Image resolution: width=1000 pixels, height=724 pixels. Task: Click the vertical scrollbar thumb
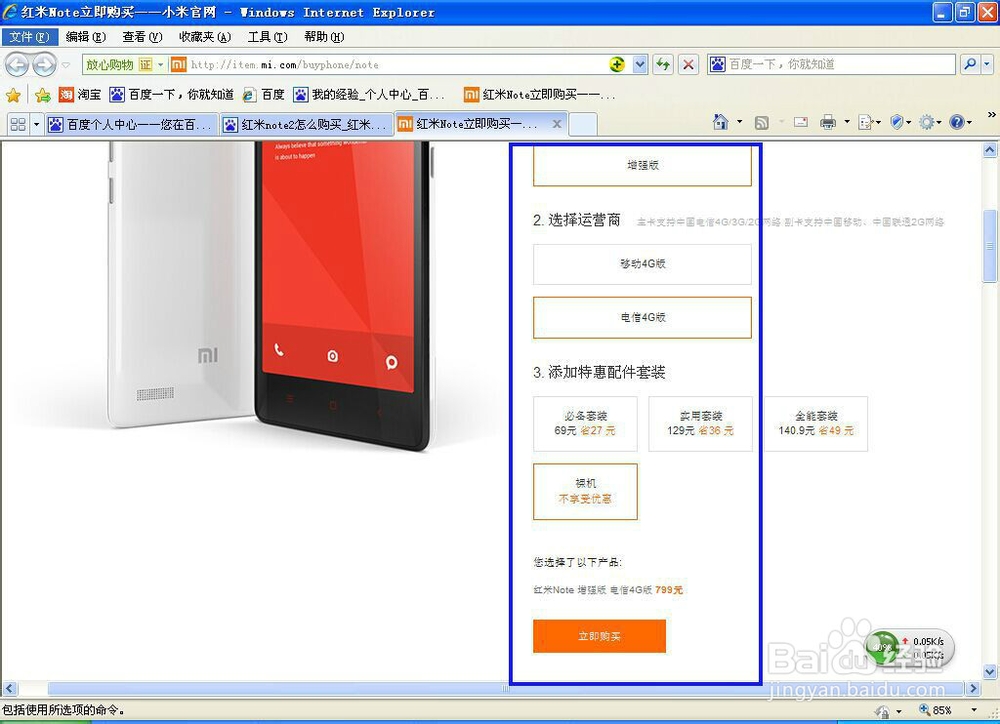click(x=990, y=246)
